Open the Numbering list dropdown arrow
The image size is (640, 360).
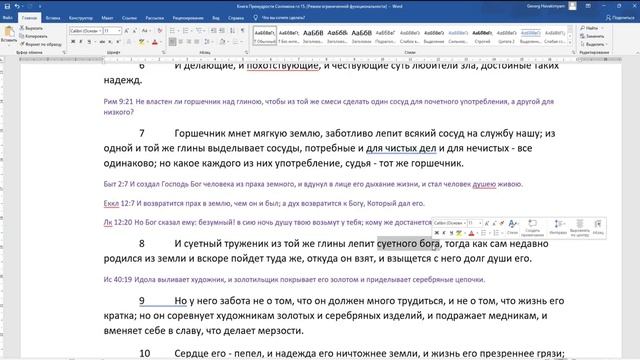[191, 31]
